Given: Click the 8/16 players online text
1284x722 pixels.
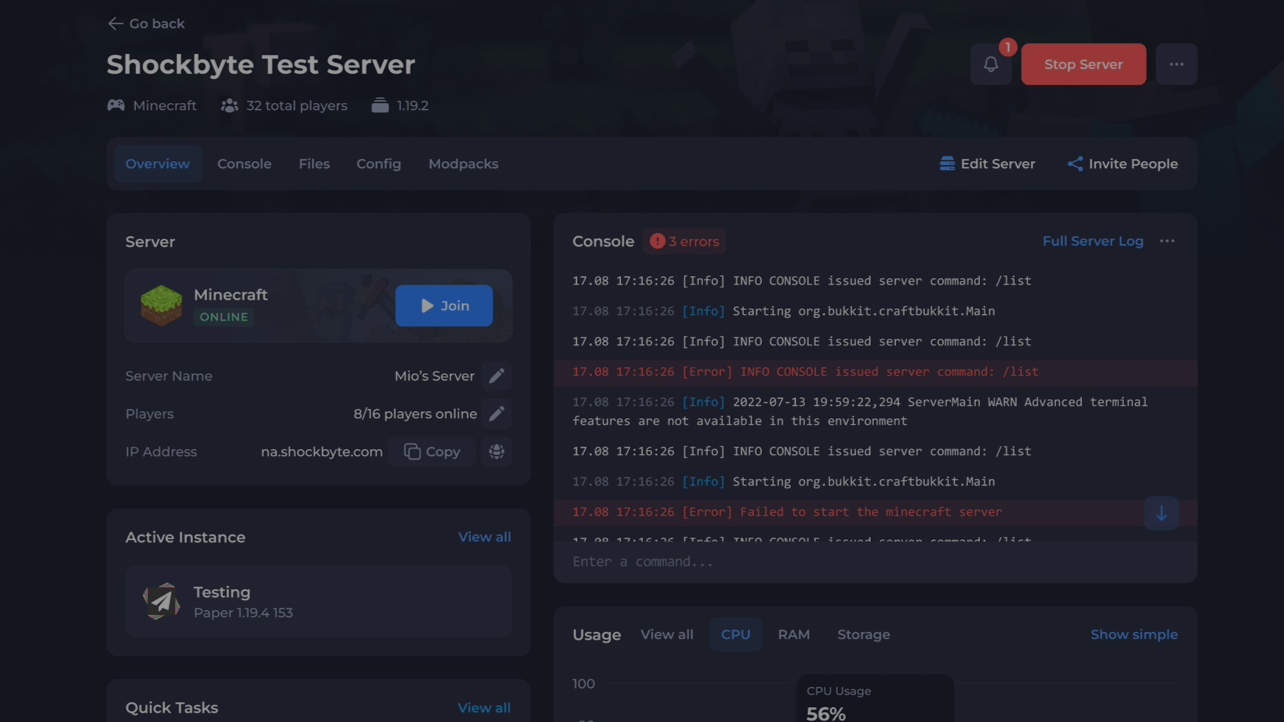Looking at the screenshot, I should point(415,414).
